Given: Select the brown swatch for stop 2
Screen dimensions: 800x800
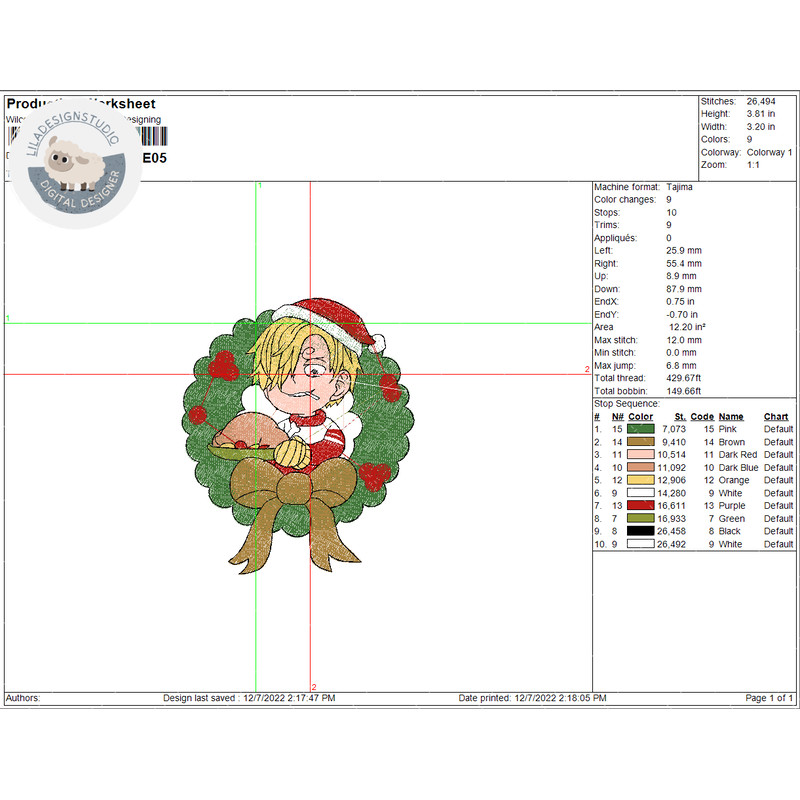Looking at the screenshot, I should [x=640, y=442].
